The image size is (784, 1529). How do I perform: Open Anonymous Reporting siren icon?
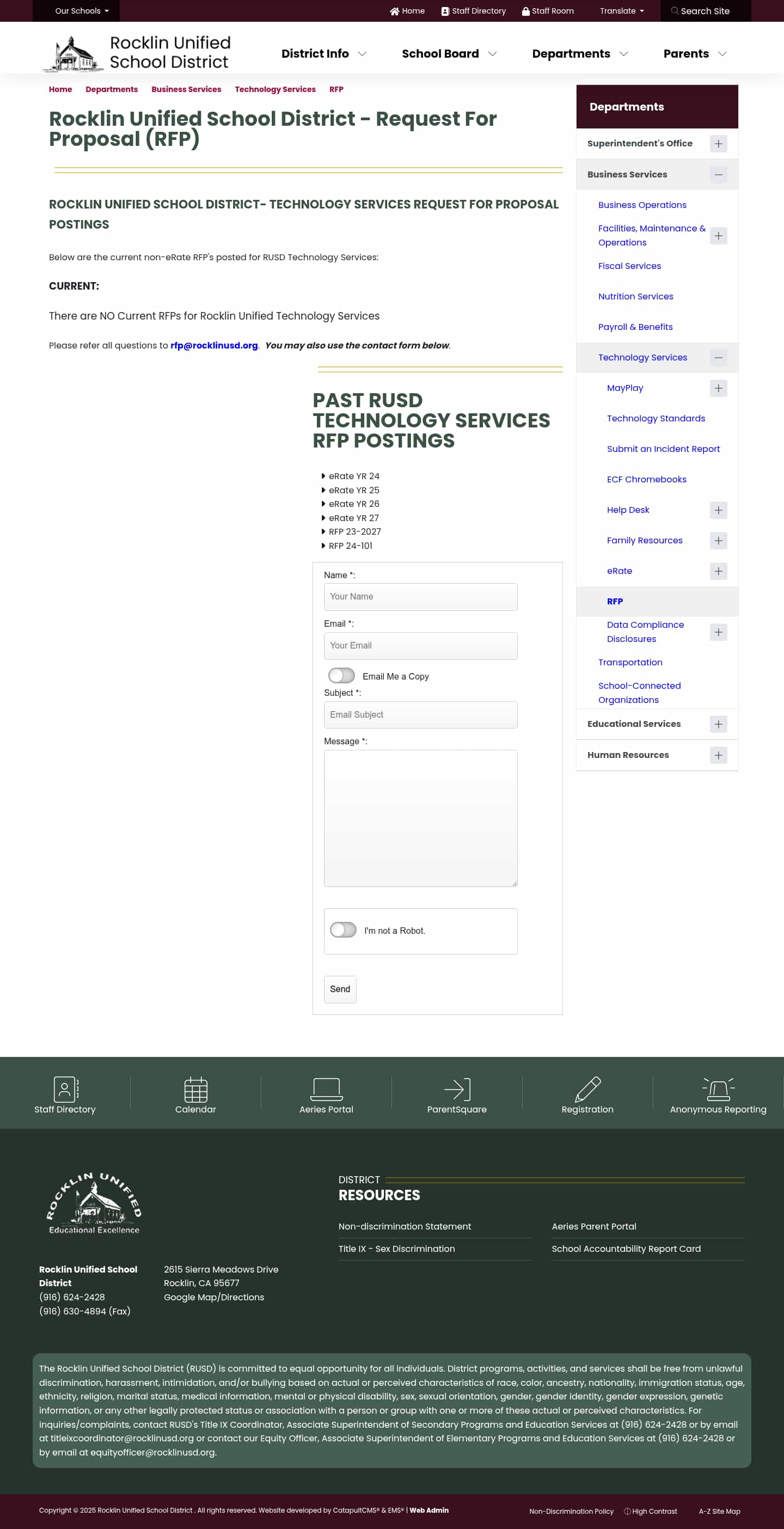pyautogui.click(x=718, y=1088)
